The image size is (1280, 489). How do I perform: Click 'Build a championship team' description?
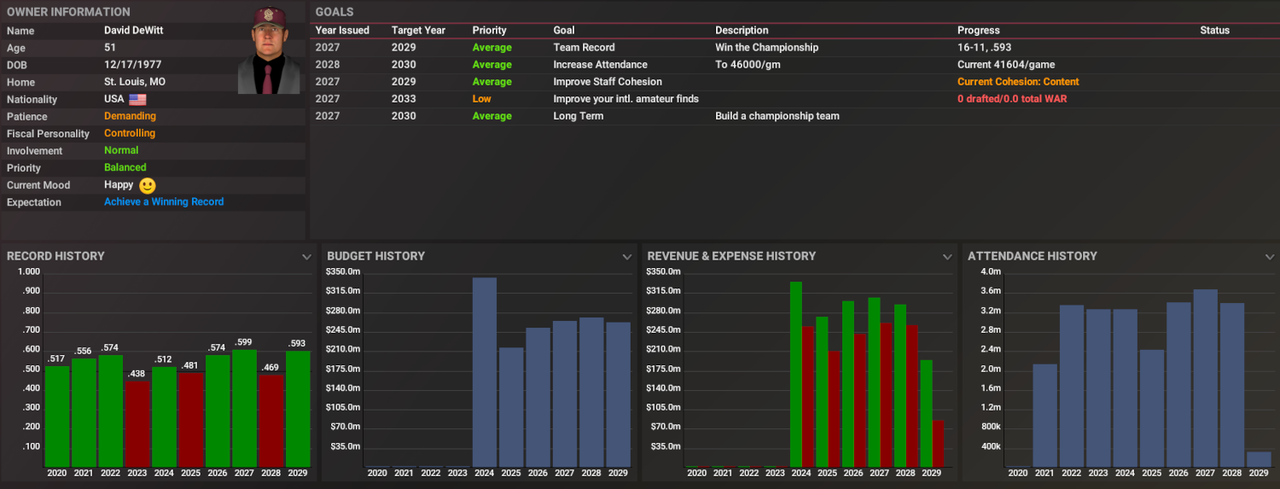click(x=777, y=116)
